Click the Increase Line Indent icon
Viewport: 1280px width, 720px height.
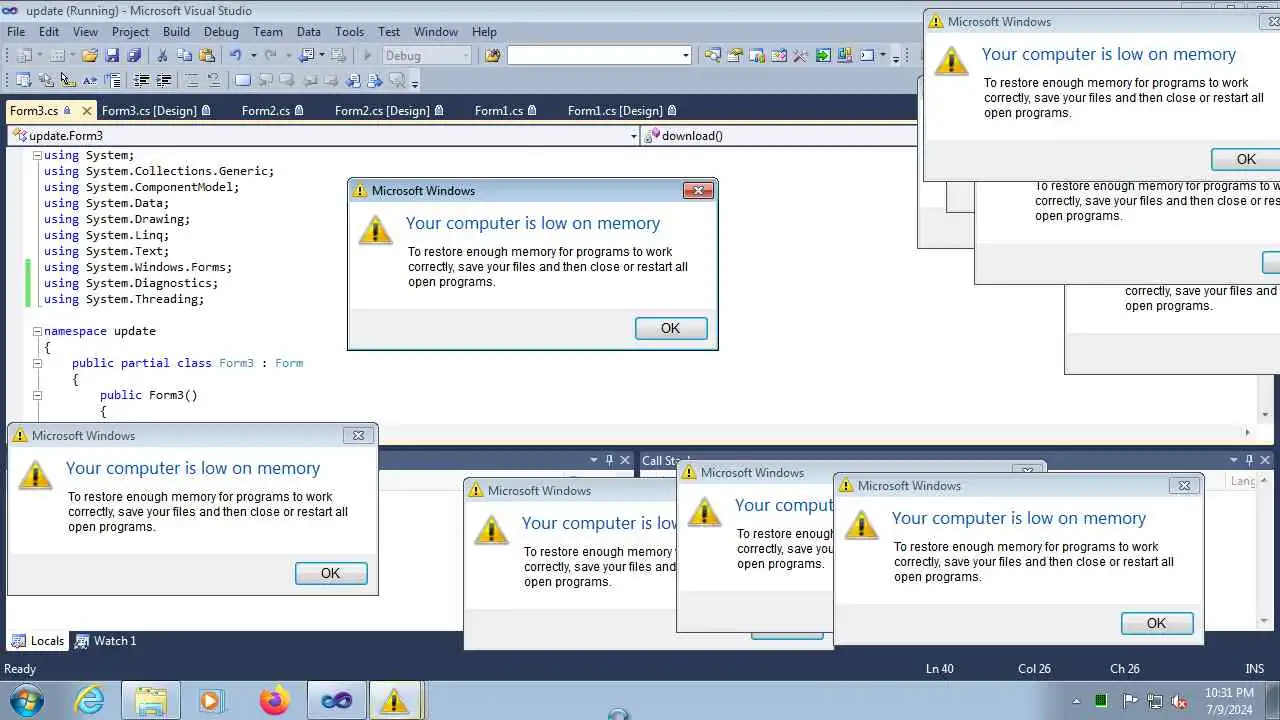(x=164, y=80)
